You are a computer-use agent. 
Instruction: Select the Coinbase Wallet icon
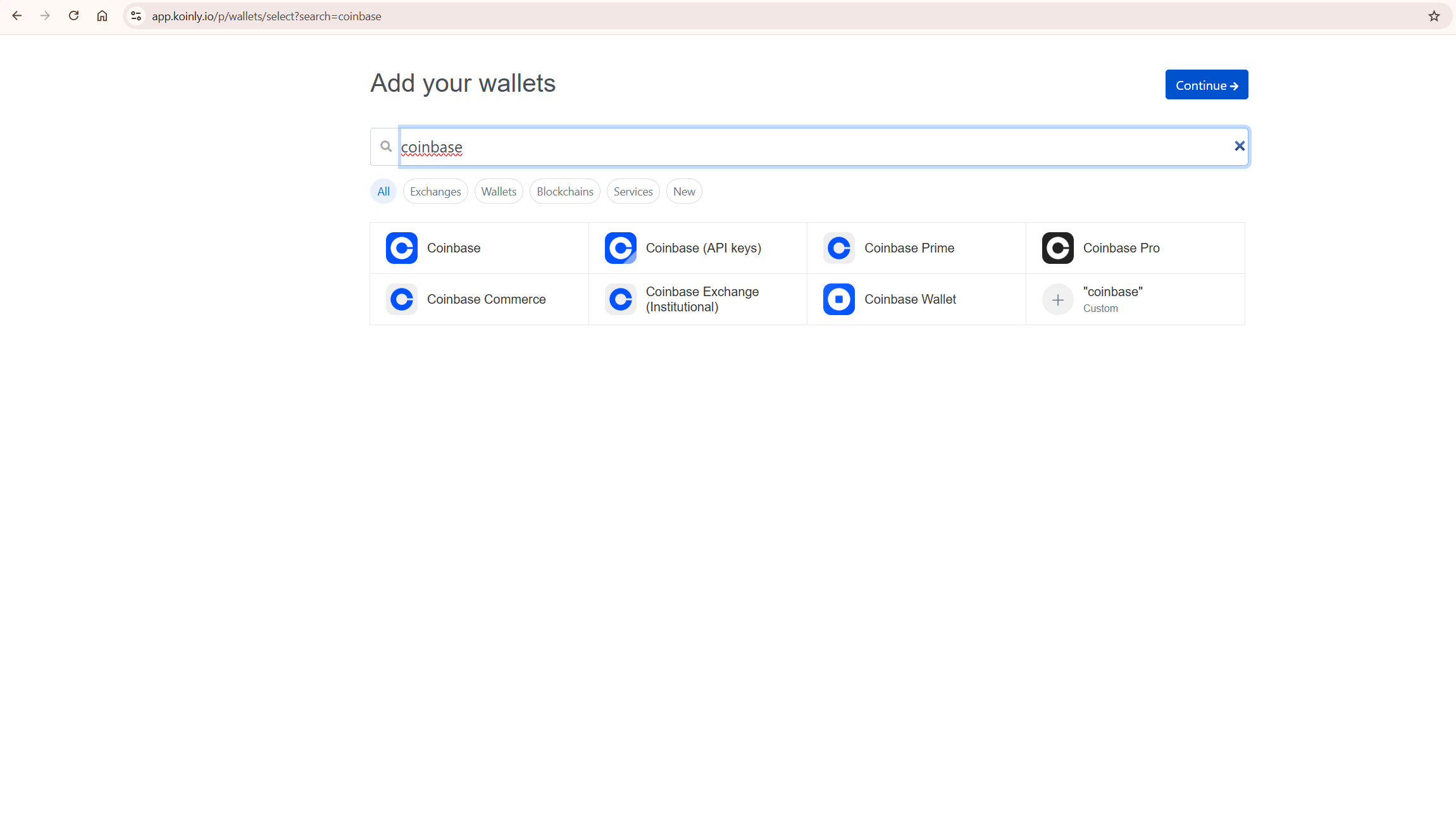(x=838, y=299)
